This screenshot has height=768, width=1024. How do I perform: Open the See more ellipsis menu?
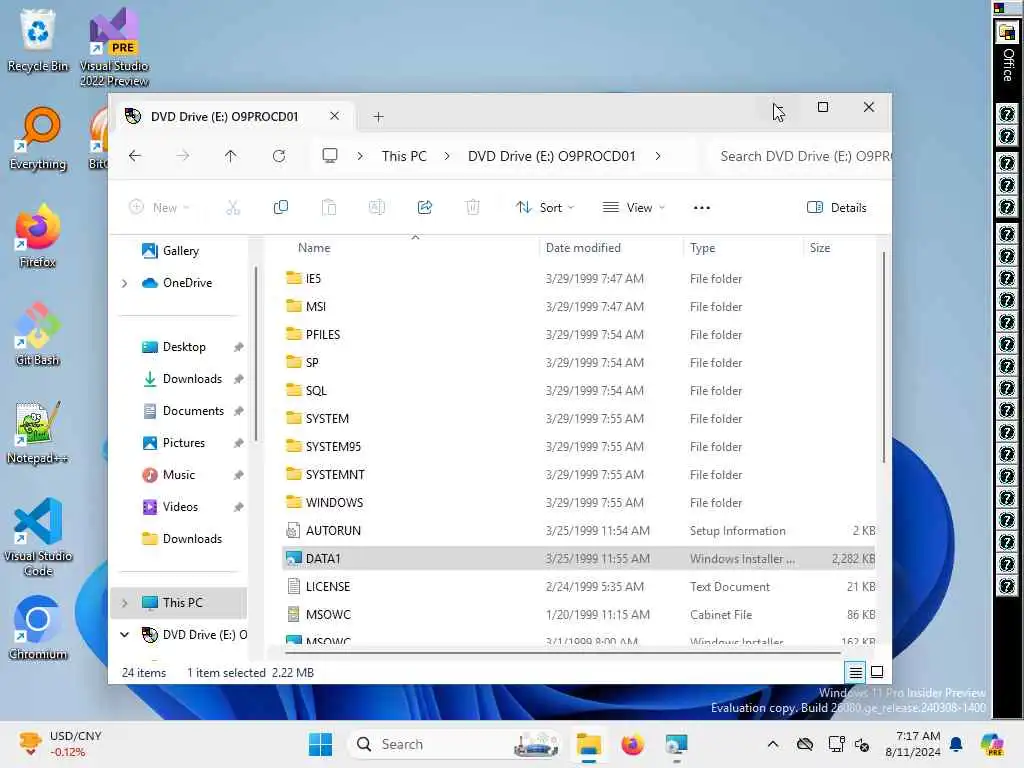(x=701, y=208)
